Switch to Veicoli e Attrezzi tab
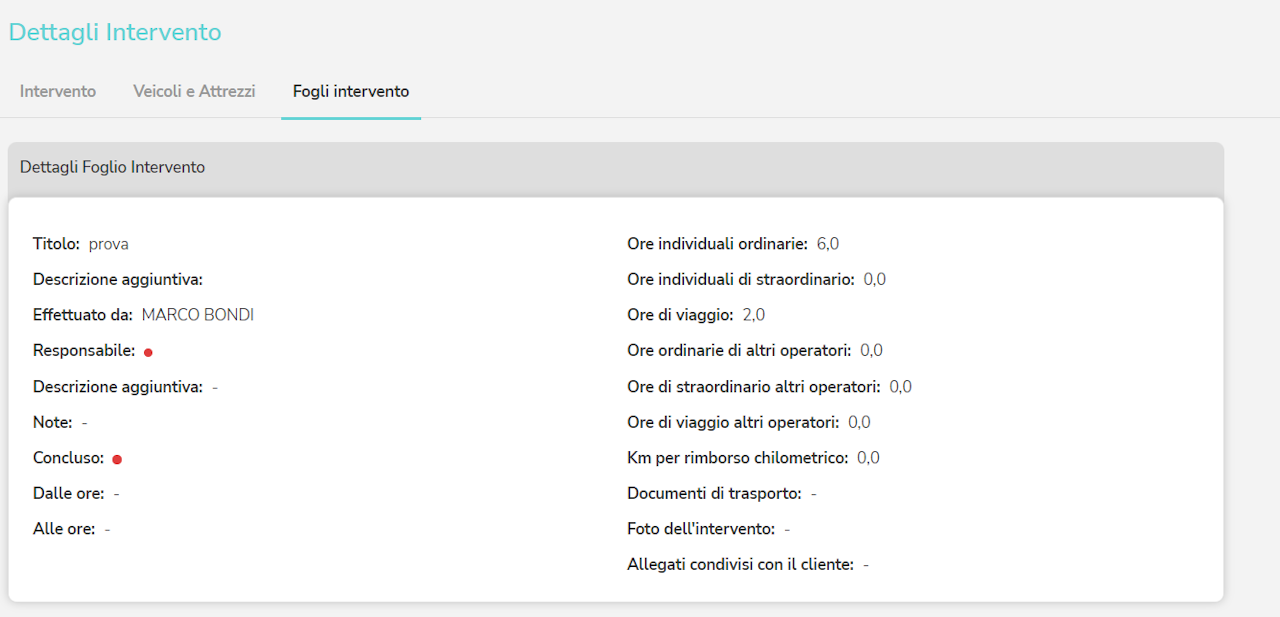Screen dimensions: 1280x617 (194, 91)
